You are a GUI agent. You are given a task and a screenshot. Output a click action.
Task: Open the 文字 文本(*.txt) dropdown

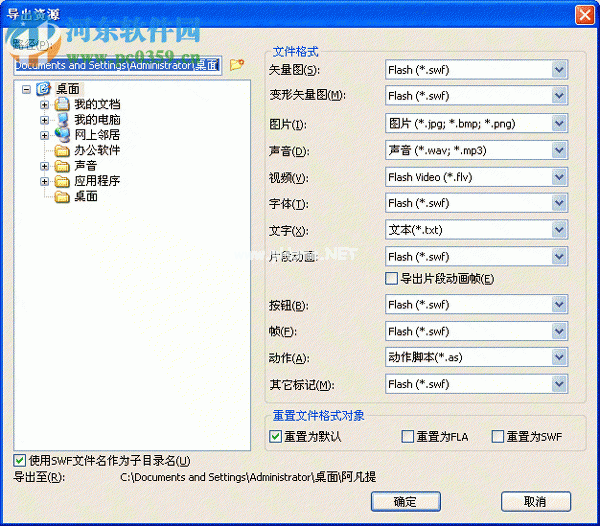[x=559, y=230]
